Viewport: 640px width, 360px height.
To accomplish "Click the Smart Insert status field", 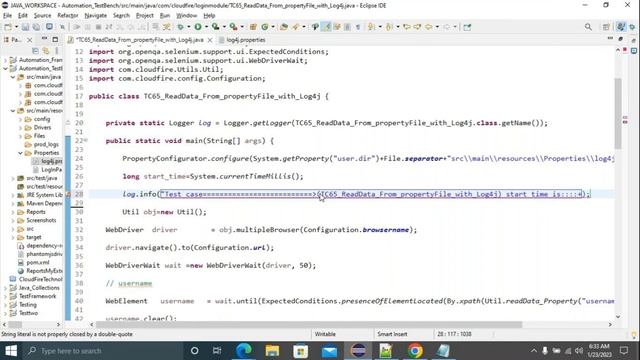I will pyautogui.click(x=392, y=334).
